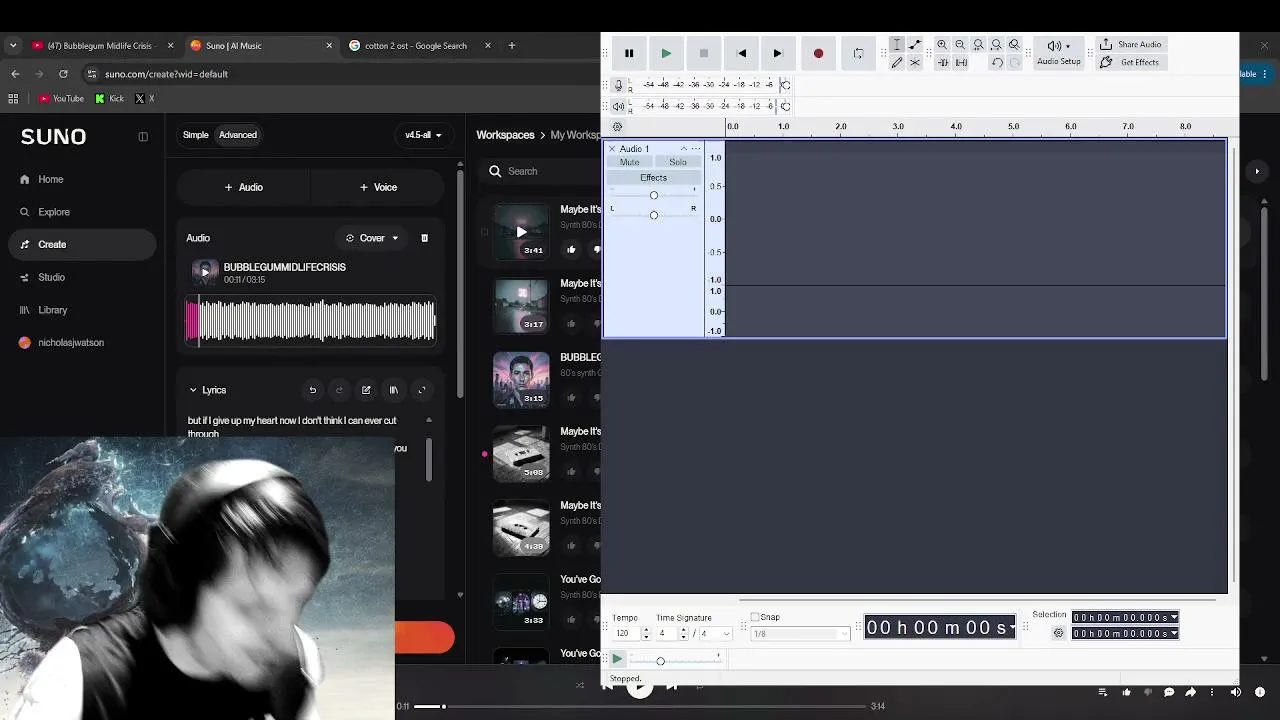Click the Workspaces search field

tap(540, 171)
